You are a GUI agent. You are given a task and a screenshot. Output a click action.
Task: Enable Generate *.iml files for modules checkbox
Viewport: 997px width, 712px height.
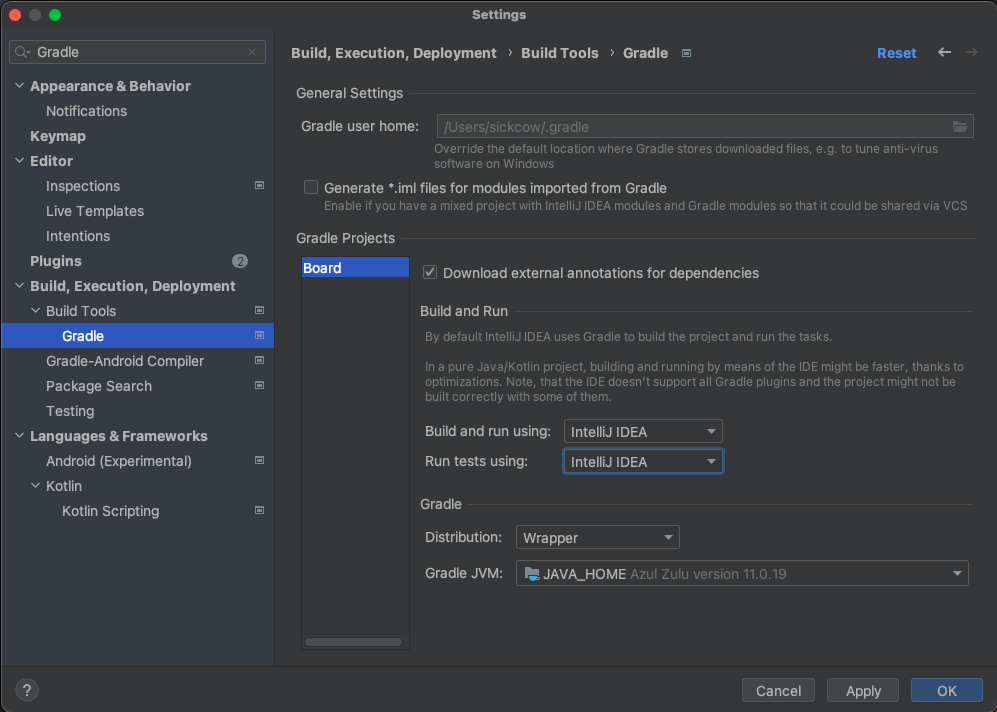point(311,187)
